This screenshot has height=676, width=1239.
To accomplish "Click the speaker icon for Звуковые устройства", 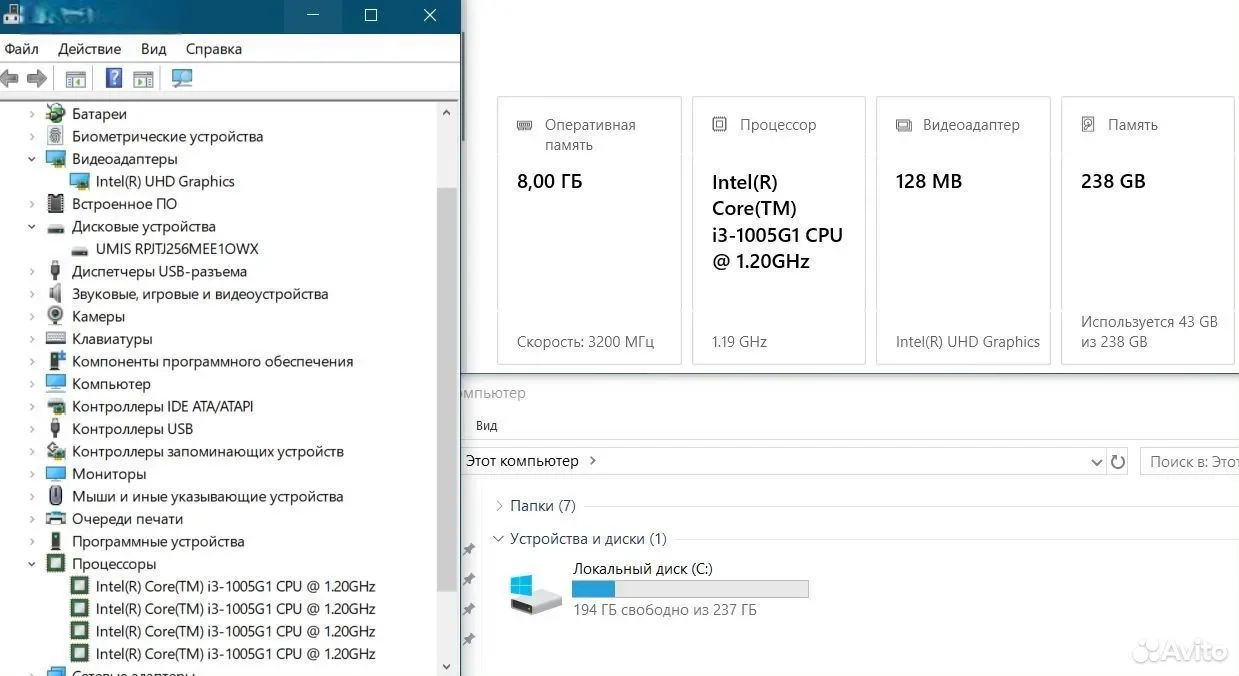I will (56, 294).
